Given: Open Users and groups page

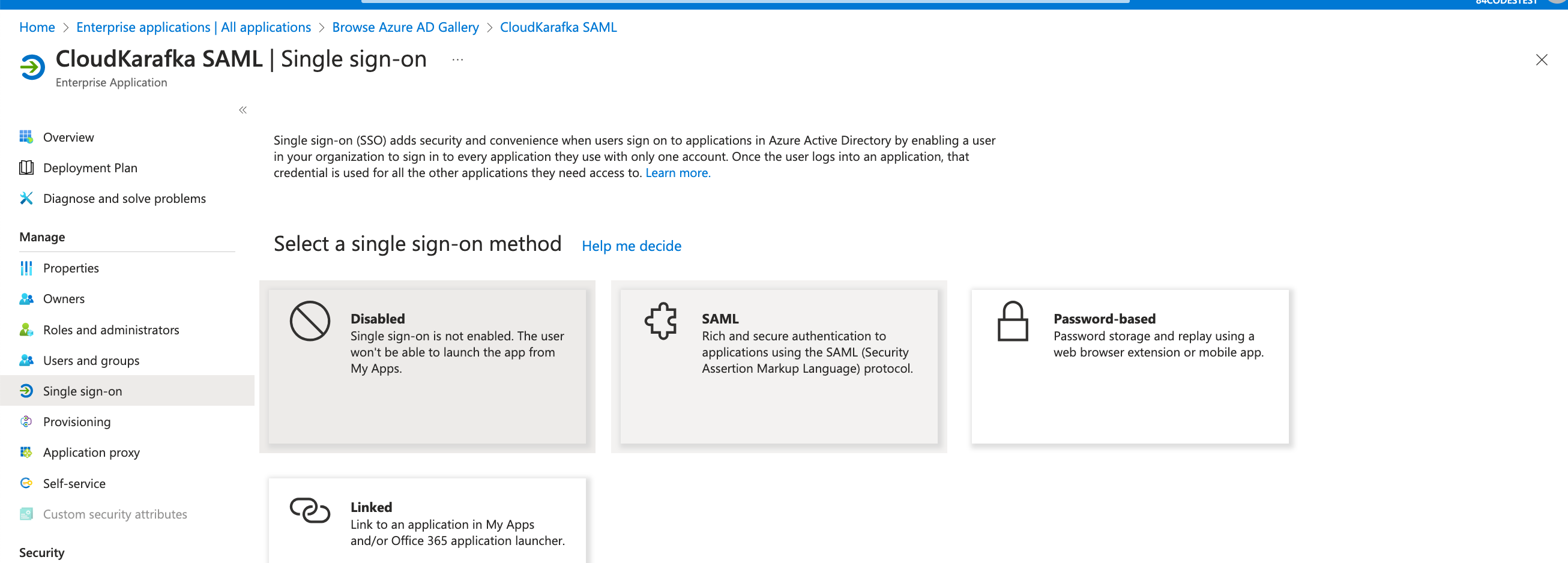Looking at the screenshot, I should 127,360.
